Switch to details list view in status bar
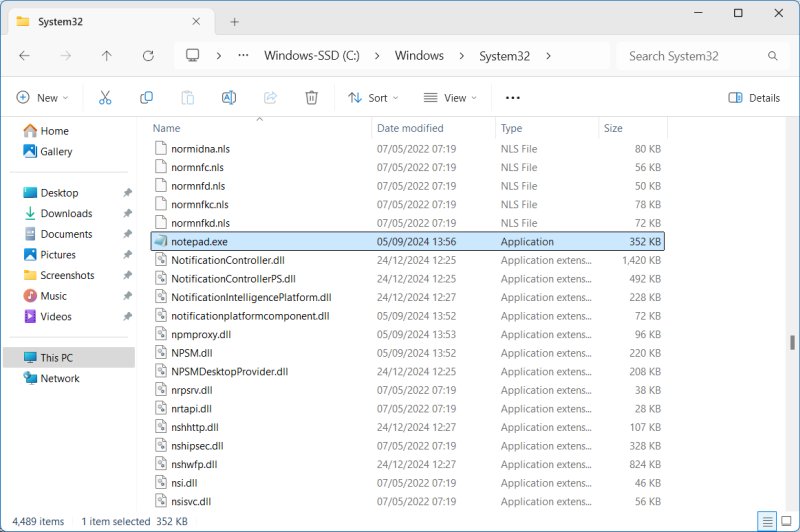Viewport: 800px width, 532px height. pos(767,521)
